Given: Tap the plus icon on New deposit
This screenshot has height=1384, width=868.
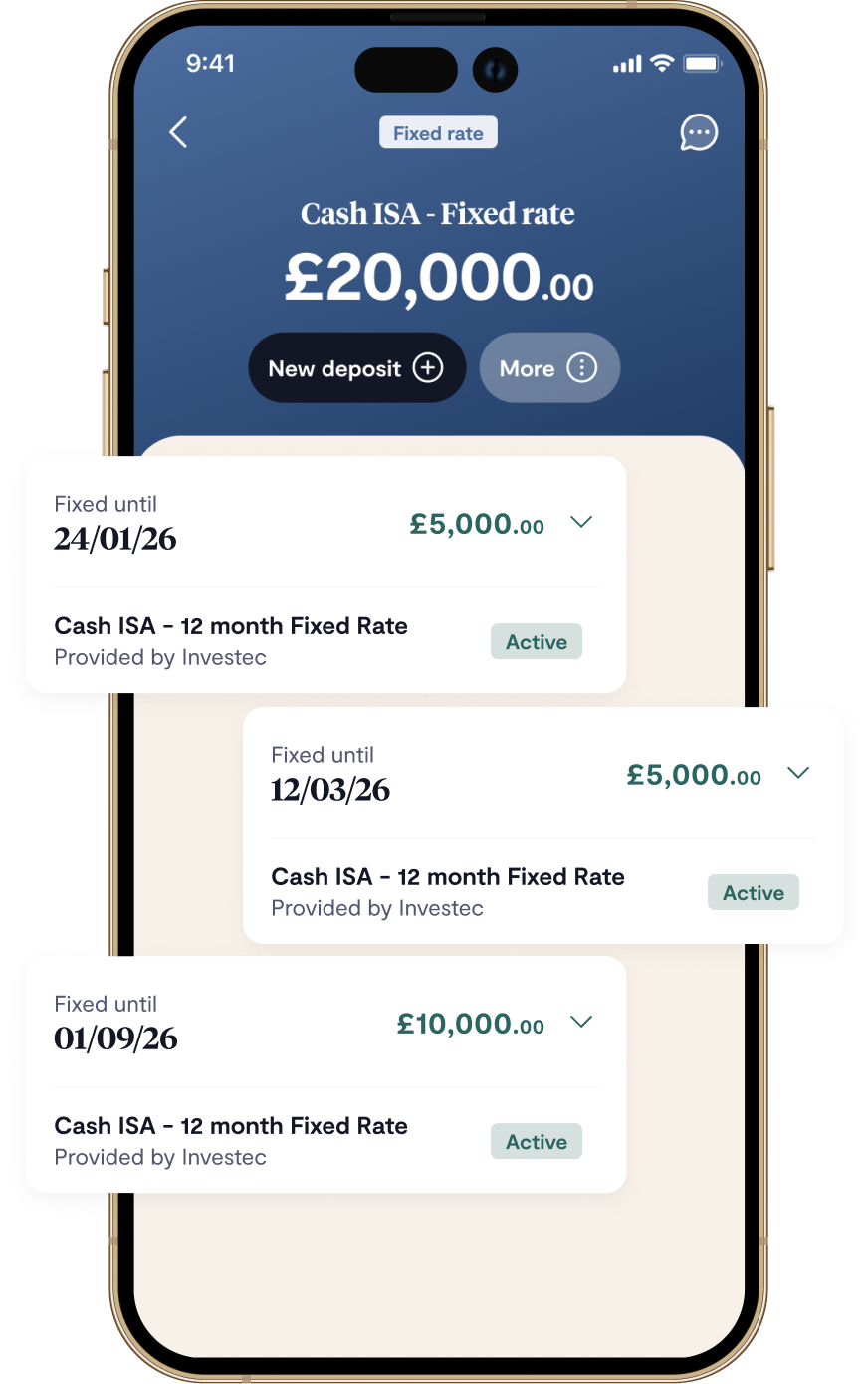Looking at the screenshot, I should [428, 368].
